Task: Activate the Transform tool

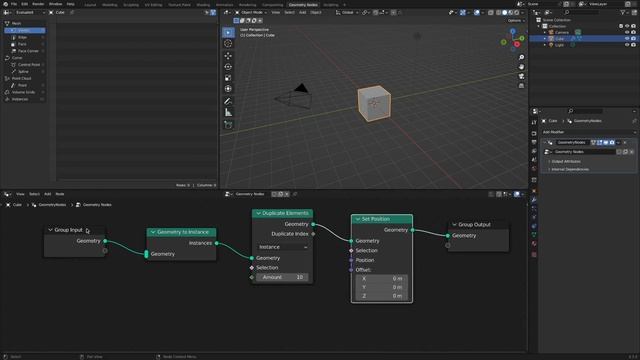Action: coord(228,89)
